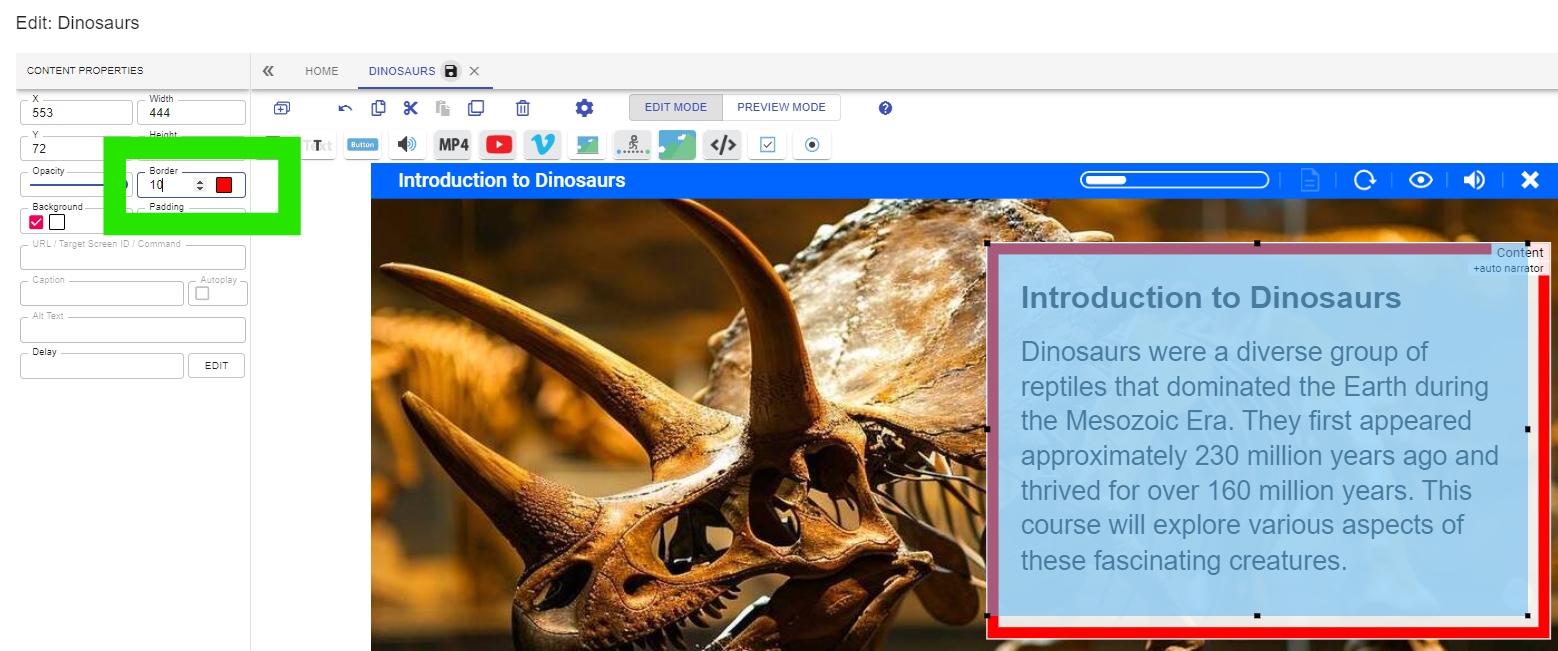Open the white Background color swatch

[x=57, y=222]
